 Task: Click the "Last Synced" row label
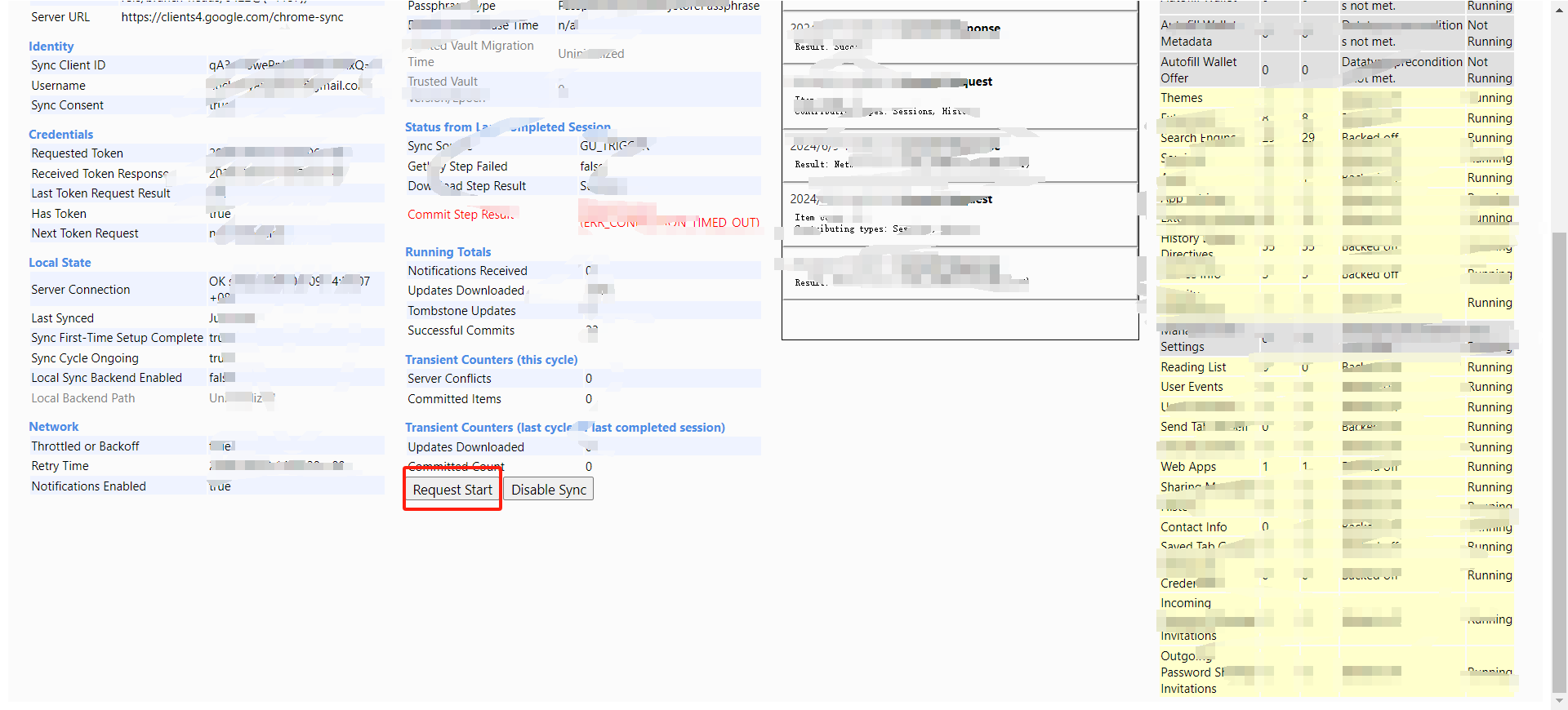(62, 318)
